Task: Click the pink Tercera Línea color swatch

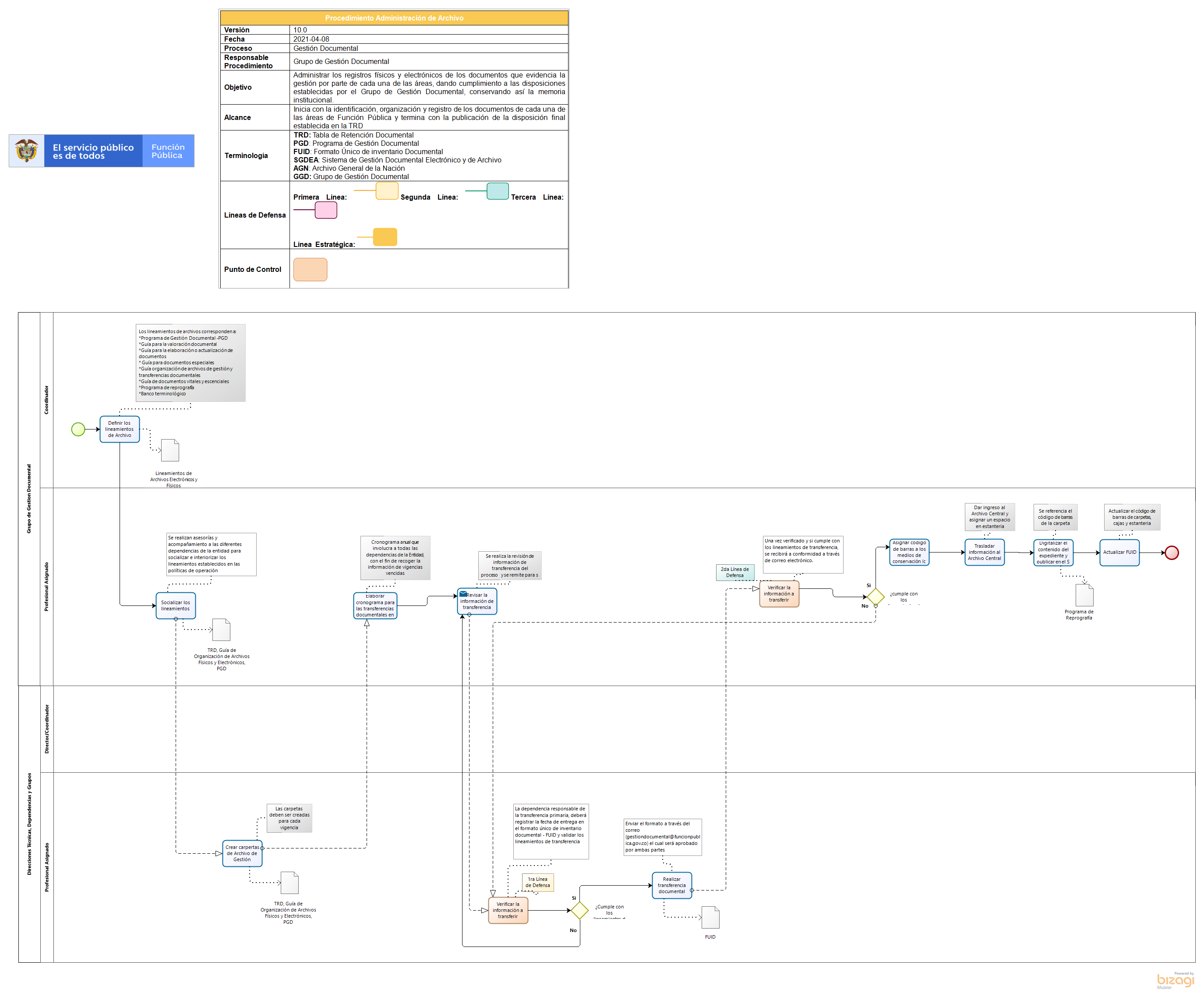Action: tap(326, 210)
